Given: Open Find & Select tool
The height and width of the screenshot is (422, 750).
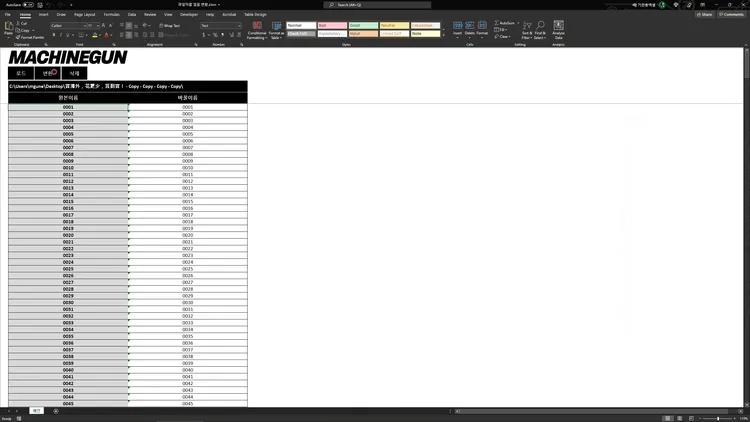Looking at the screenshot, I should (540, 30).
